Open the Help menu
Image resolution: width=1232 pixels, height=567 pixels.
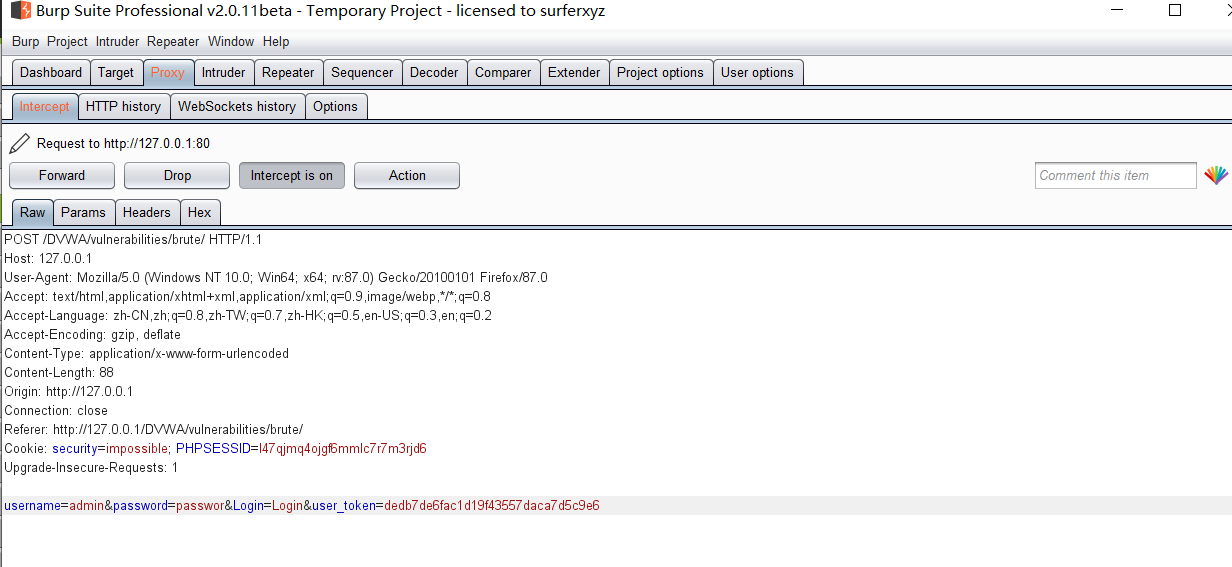tap(276, 41)
